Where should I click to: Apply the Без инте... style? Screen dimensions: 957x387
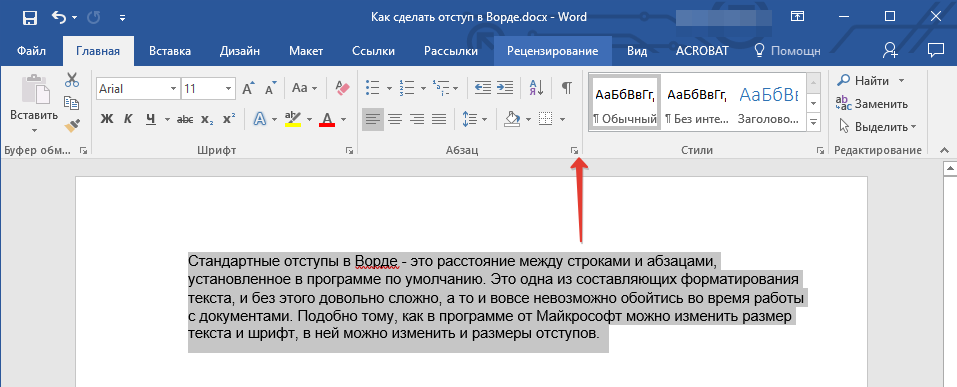coord(696,102)
